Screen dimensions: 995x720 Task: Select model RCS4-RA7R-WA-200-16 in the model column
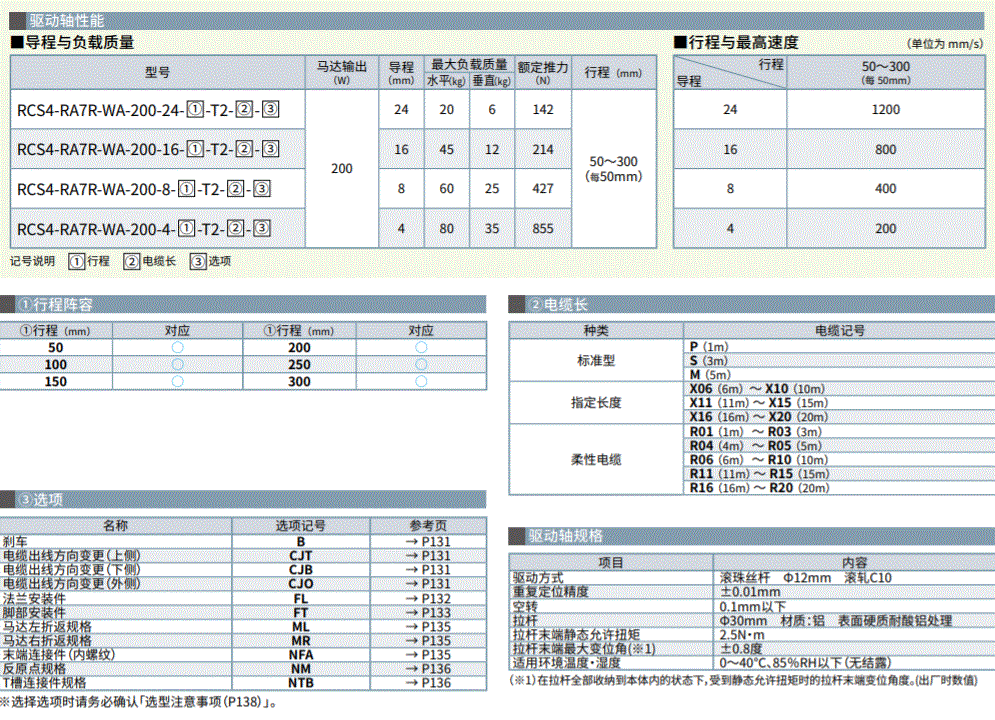pyautogui.click(x=148, y=149)
